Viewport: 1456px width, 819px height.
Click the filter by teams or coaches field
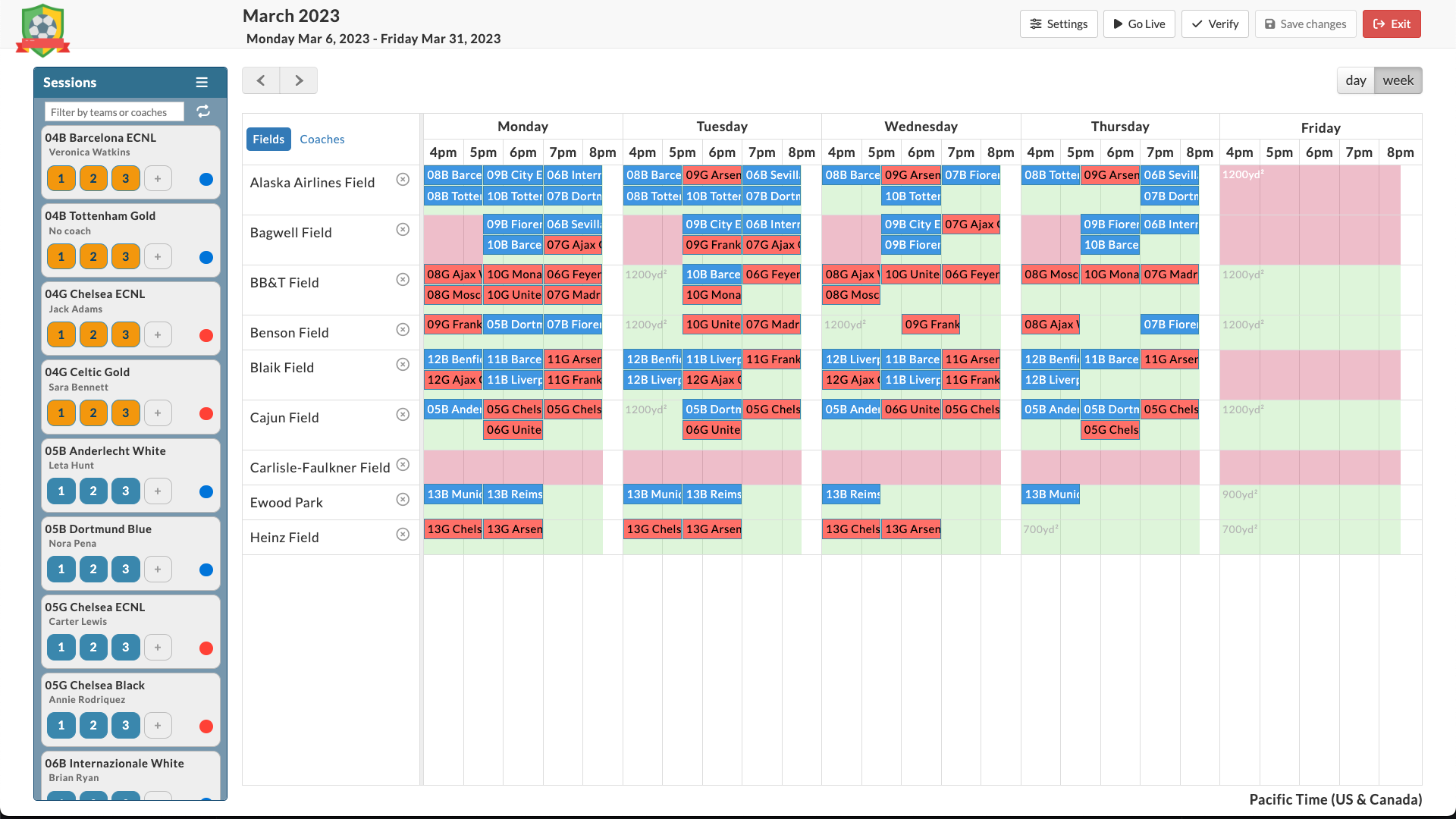[x=113, y=111]
